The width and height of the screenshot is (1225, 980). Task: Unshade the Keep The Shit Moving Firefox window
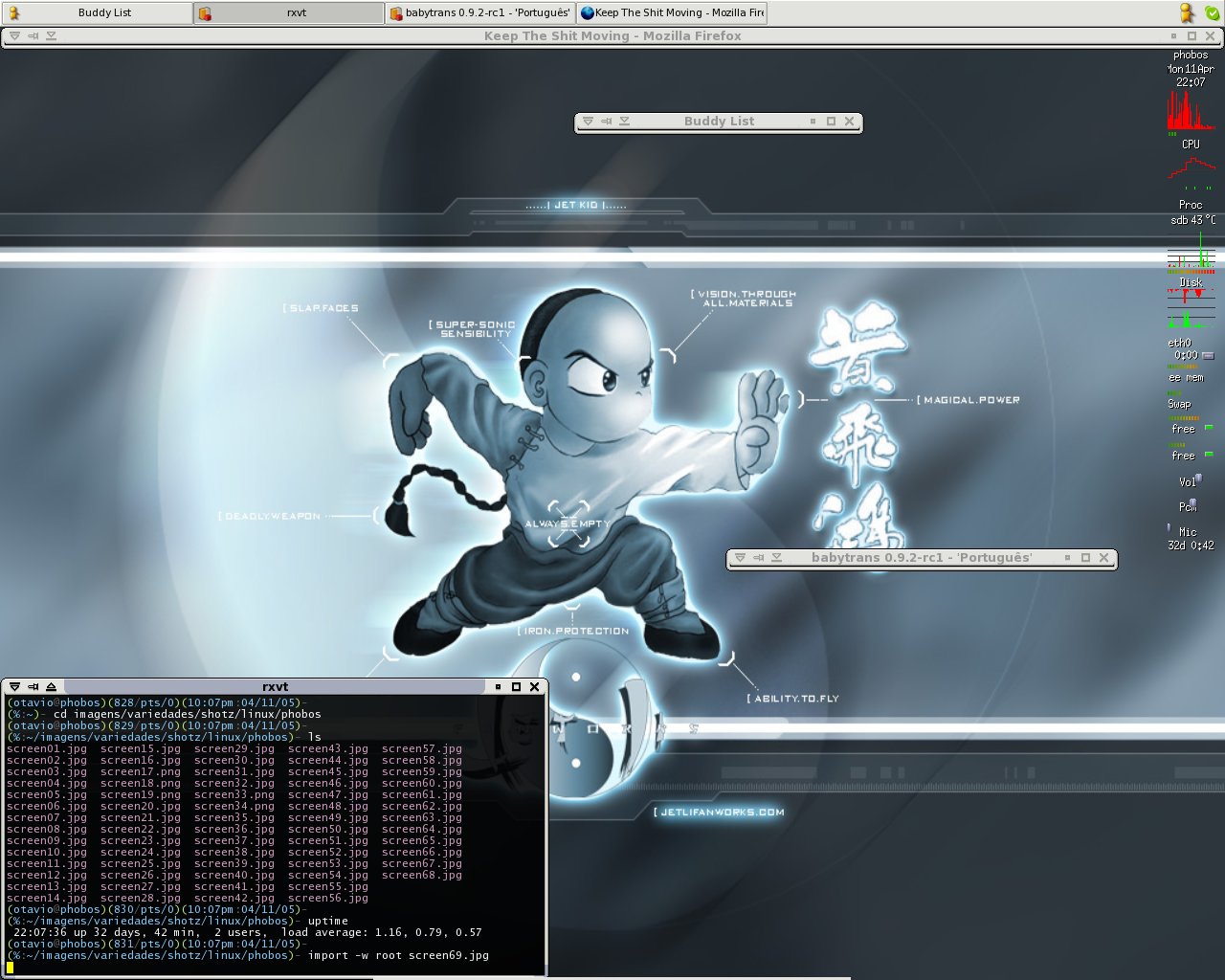pyautogui.click(x=52, y=36)
